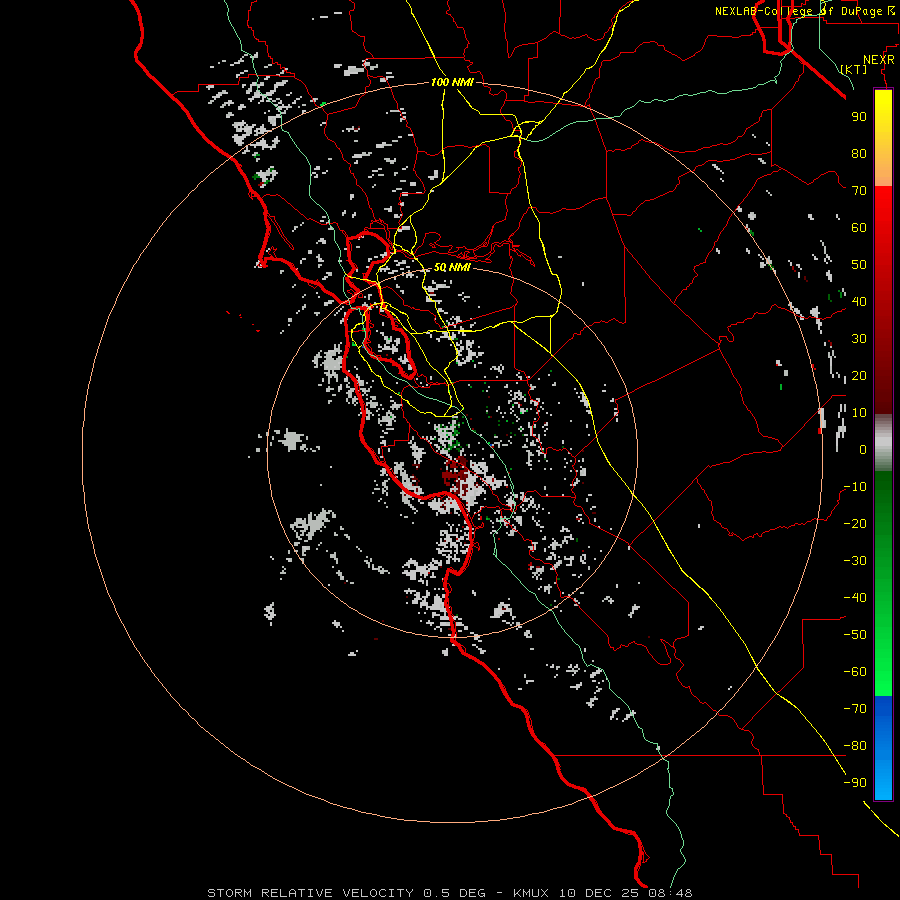Click the "10 DEC 25" date in the caption
Screen dimensions: 900x900
[600, 893]
